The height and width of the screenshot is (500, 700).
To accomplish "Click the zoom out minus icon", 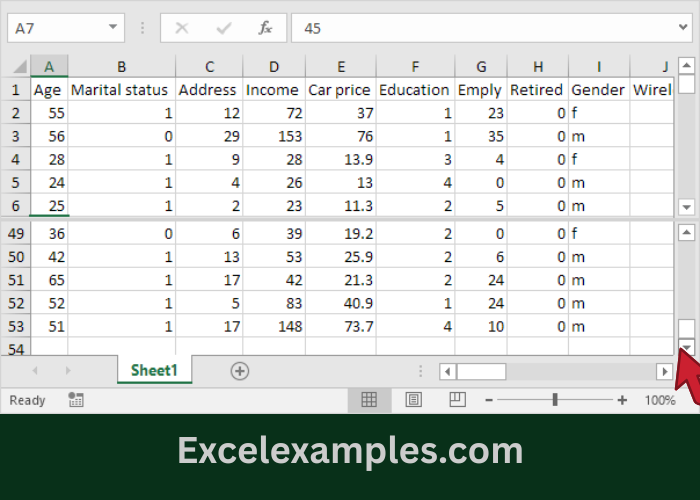I will tap(488, 400).
